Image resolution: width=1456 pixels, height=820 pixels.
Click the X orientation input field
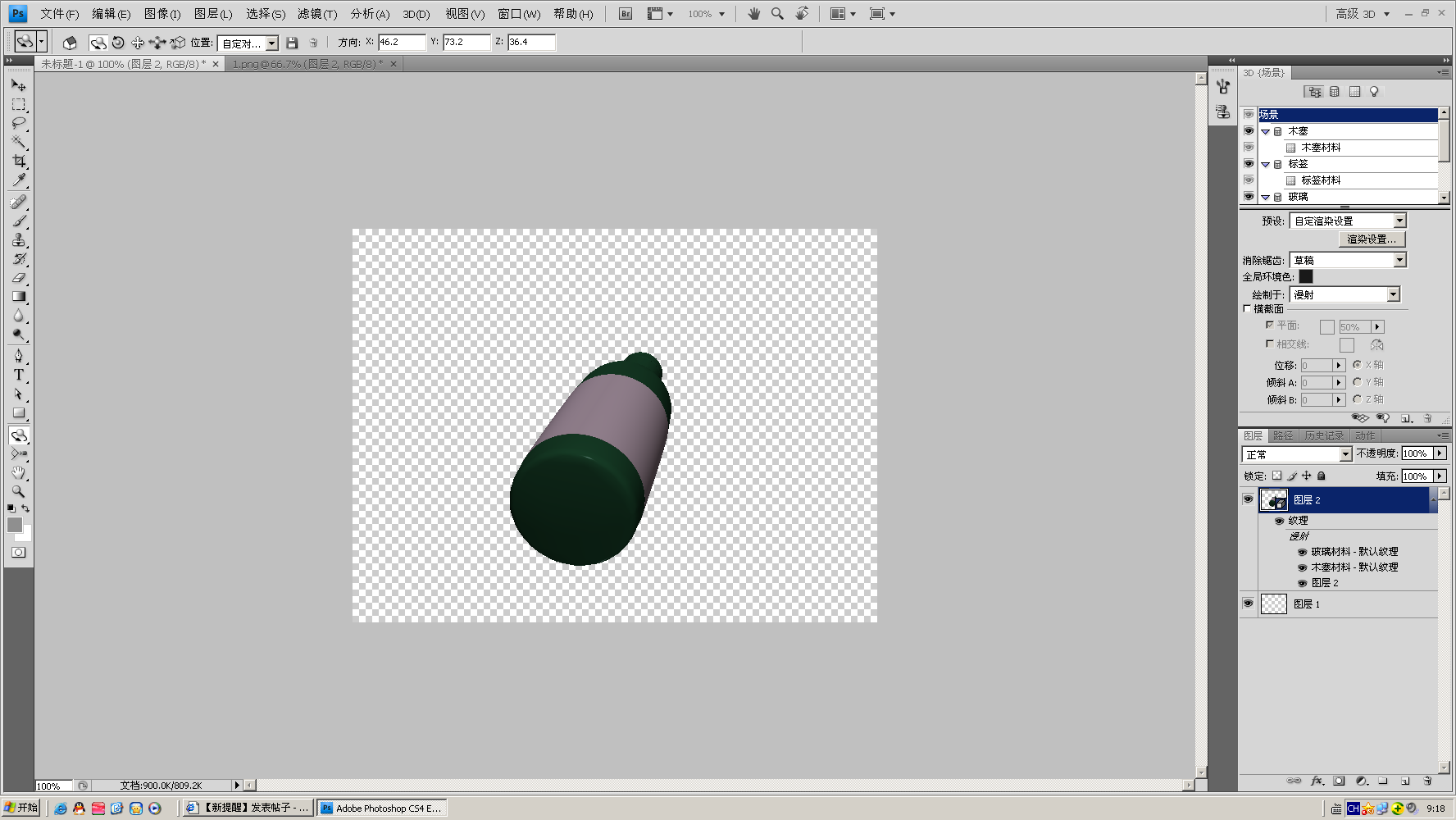click(x=401, y=42)
